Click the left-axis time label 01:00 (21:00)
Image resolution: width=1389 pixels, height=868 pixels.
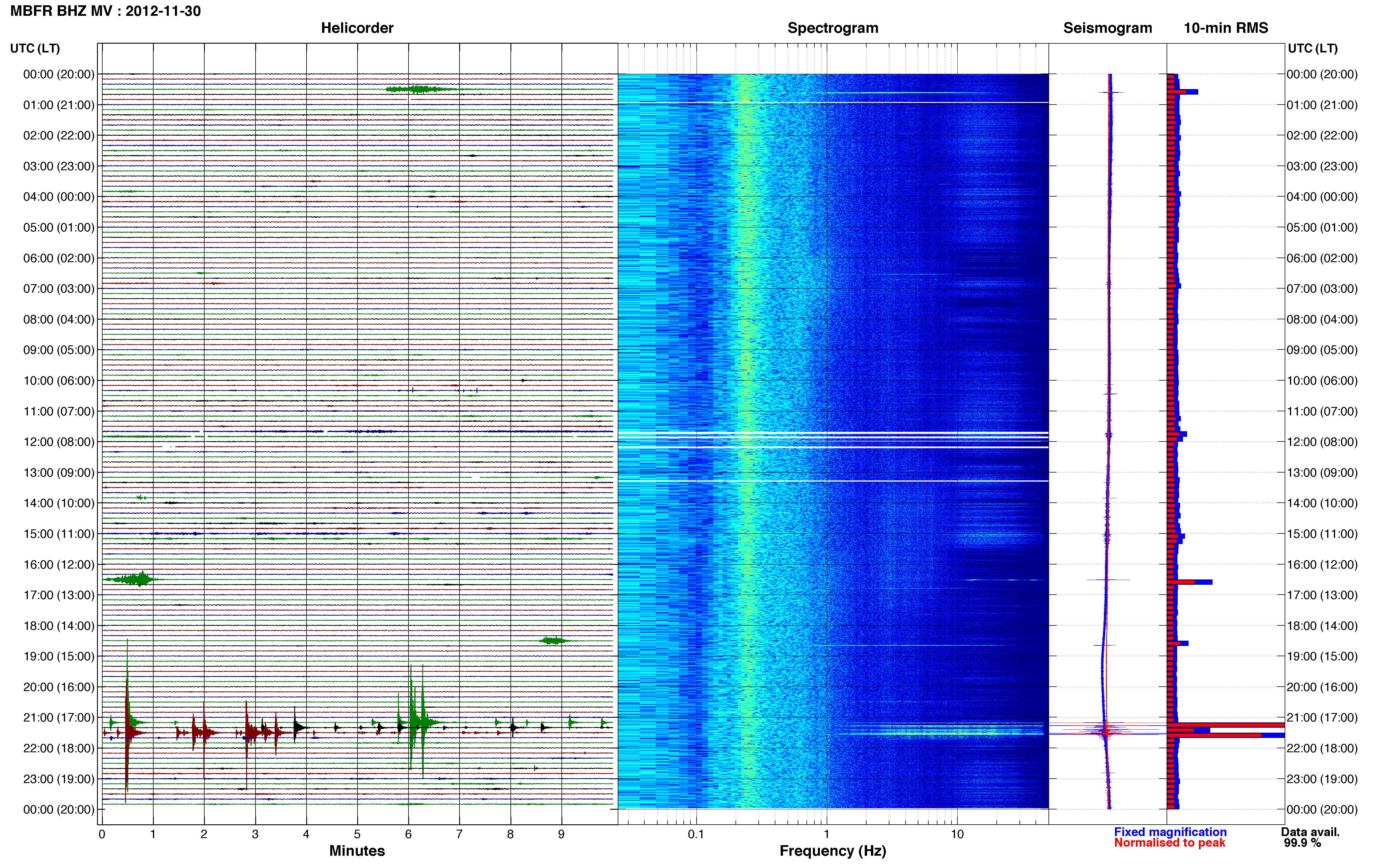coord(59,105)
